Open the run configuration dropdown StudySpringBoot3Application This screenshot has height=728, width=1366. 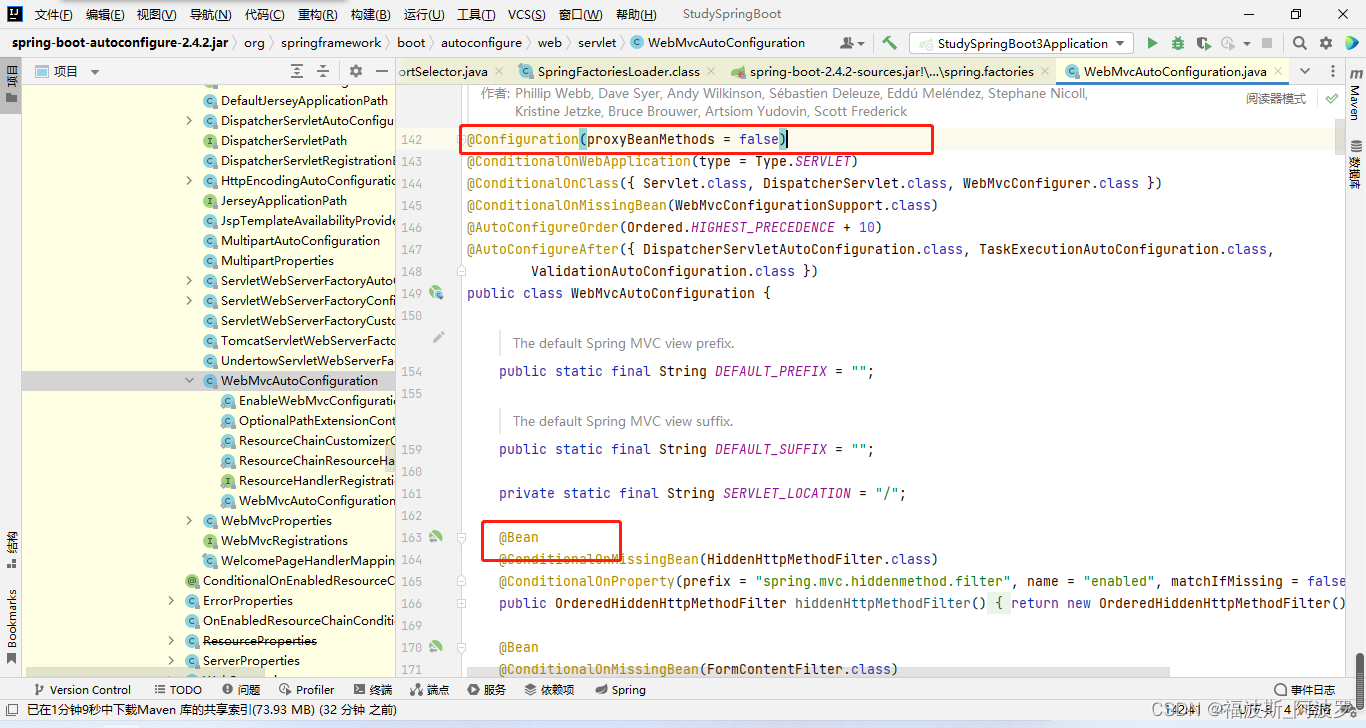pos(1021,43)
